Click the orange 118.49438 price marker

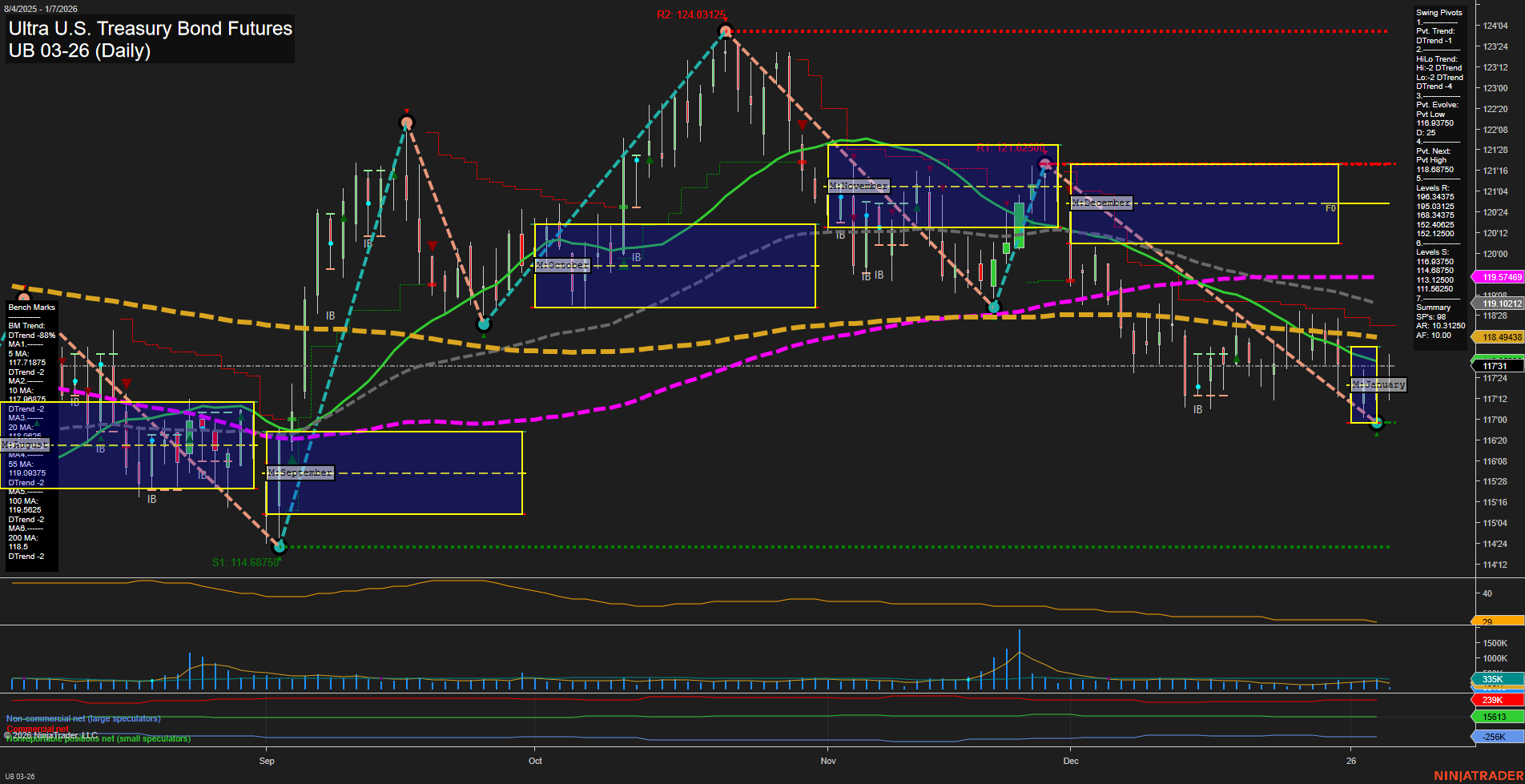pos(1499,337)
